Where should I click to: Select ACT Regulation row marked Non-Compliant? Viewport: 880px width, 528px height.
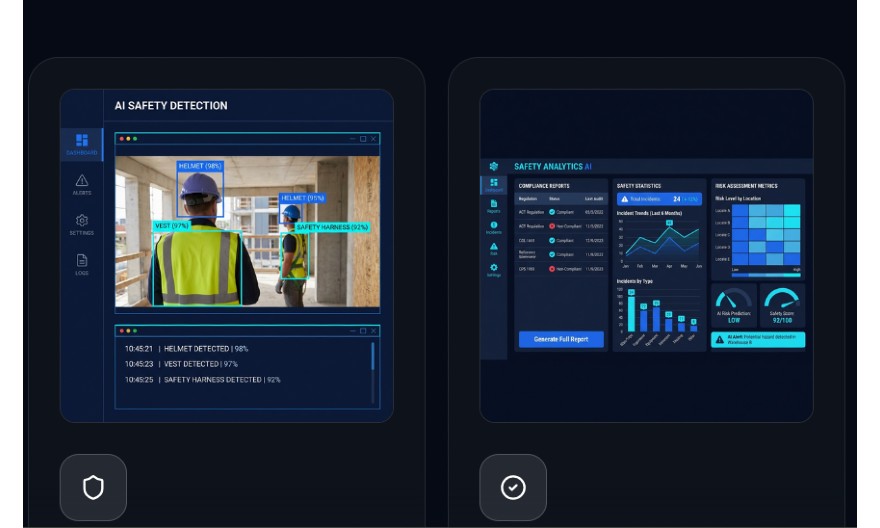point(561,226)
